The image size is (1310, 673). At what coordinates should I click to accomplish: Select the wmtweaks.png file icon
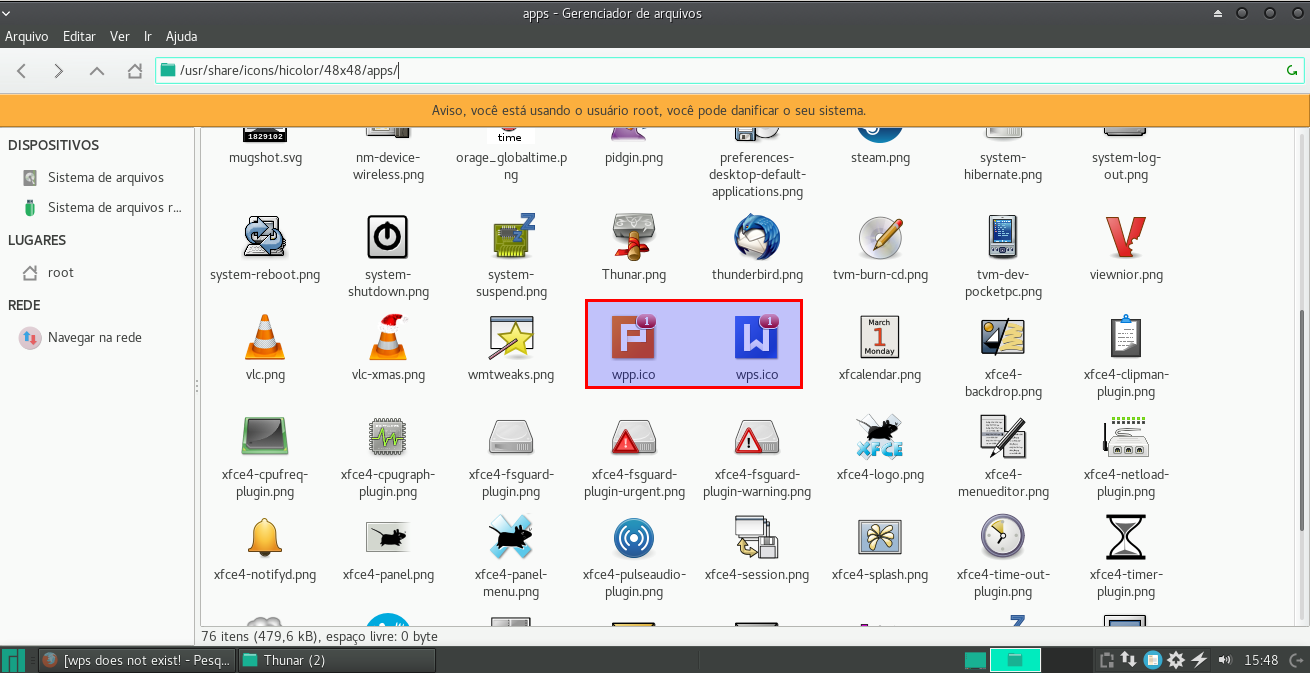tap(511, 337)
